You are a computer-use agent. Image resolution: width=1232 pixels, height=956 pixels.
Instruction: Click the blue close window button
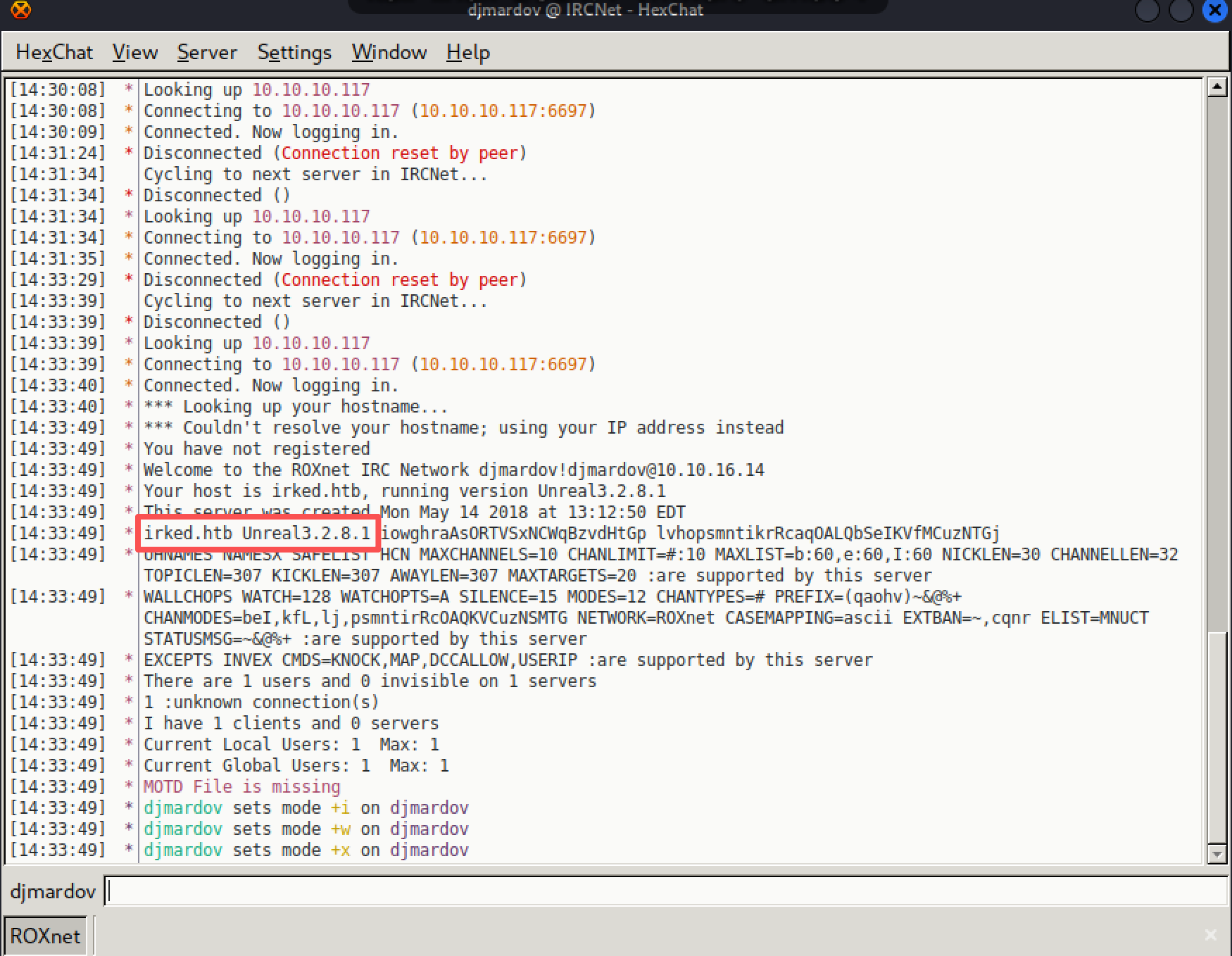pos(1215,11)
